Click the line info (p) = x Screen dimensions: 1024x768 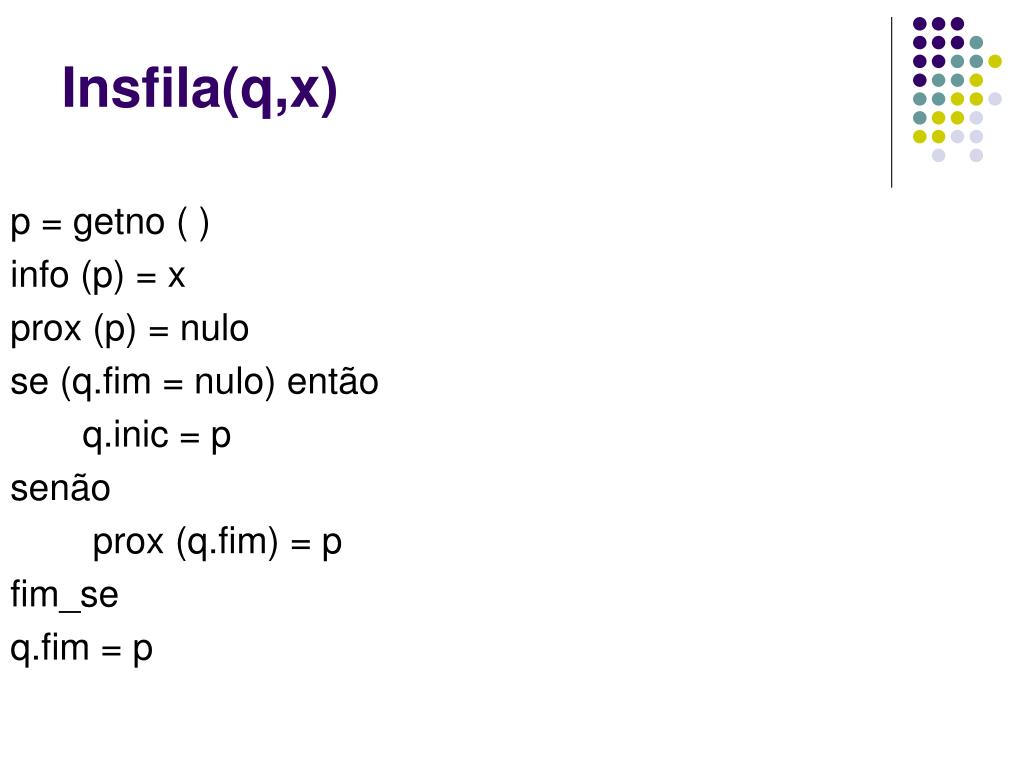tap(98, 276)
